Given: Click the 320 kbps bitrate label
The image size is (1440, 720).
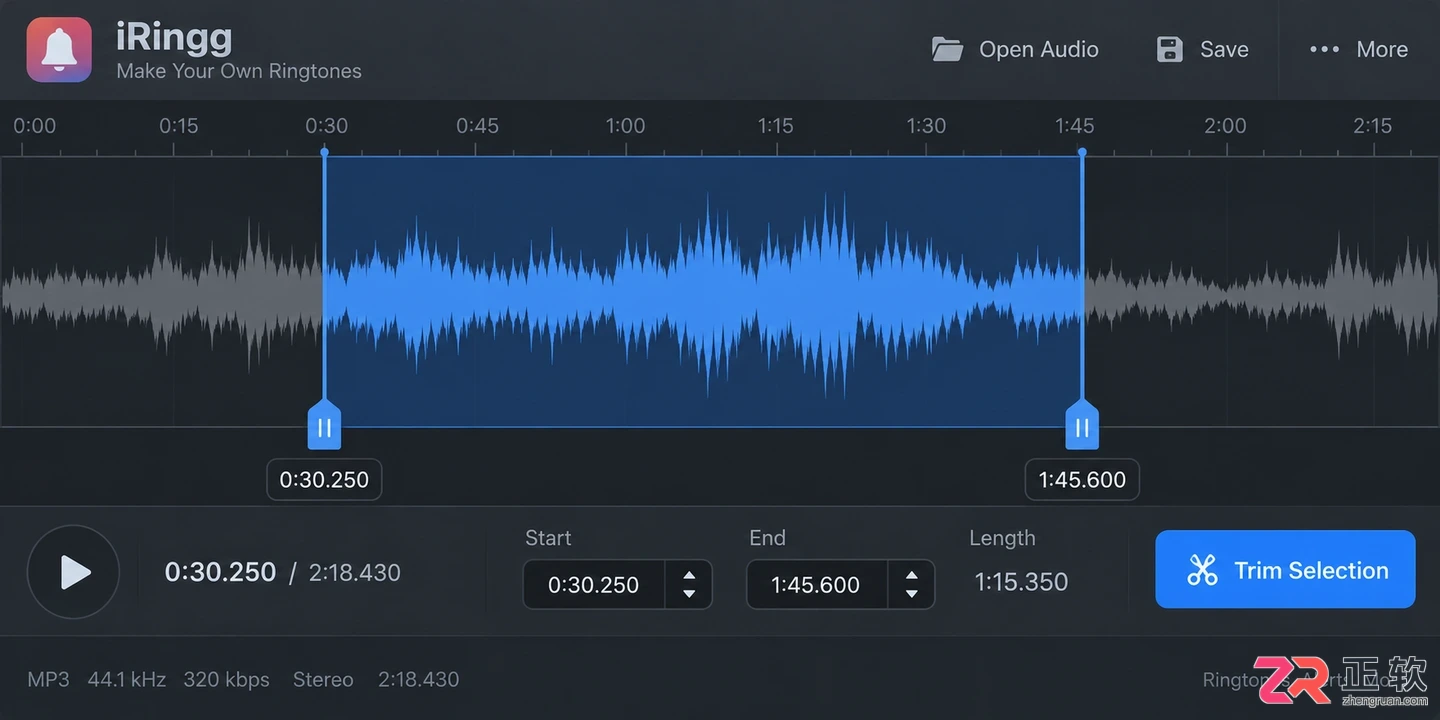Looking at the screenshot, I should pyautogui.click(x=226, y=680).
